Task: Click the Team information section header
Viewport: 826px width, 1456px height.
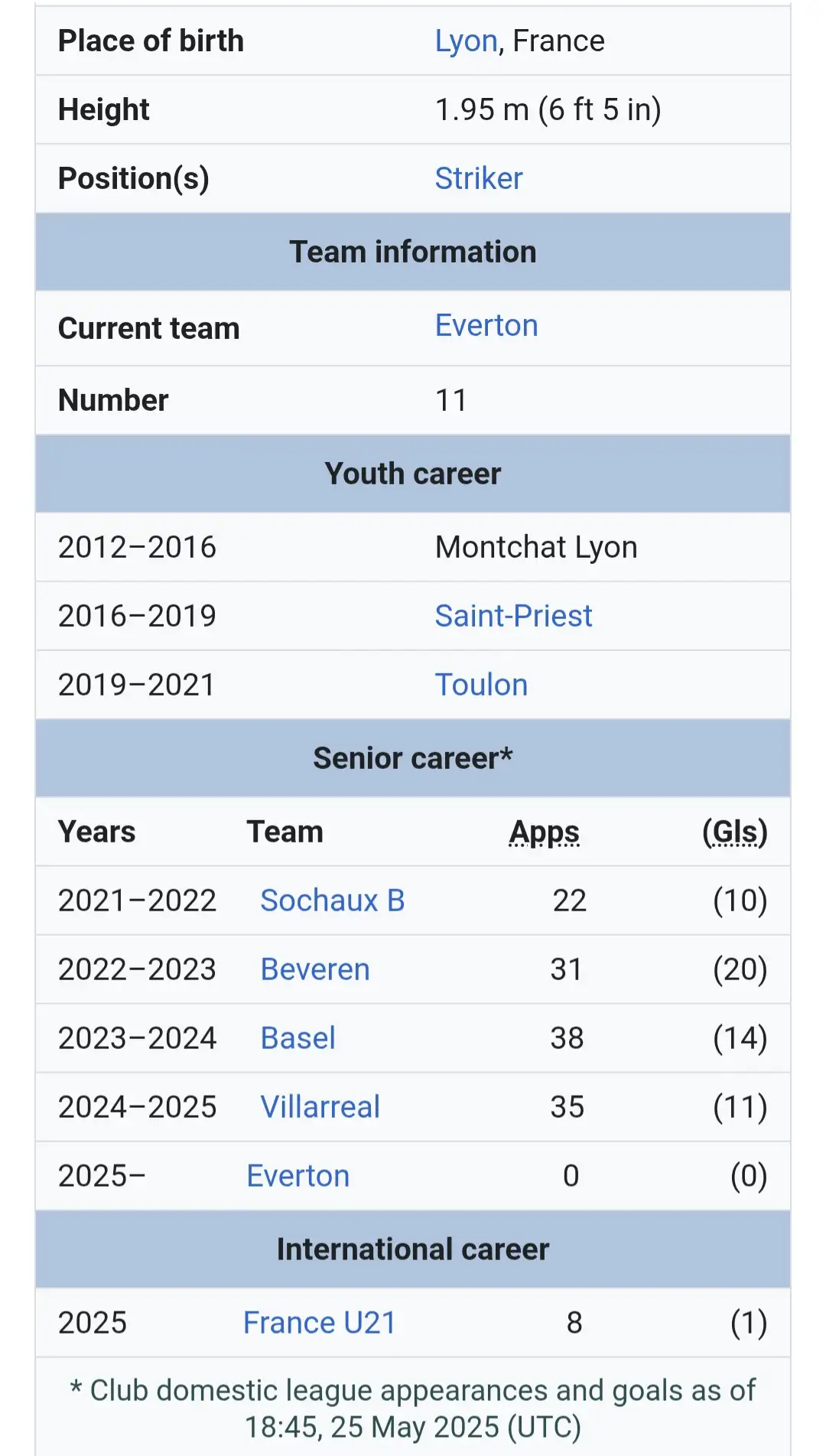Action: point(413,252)
